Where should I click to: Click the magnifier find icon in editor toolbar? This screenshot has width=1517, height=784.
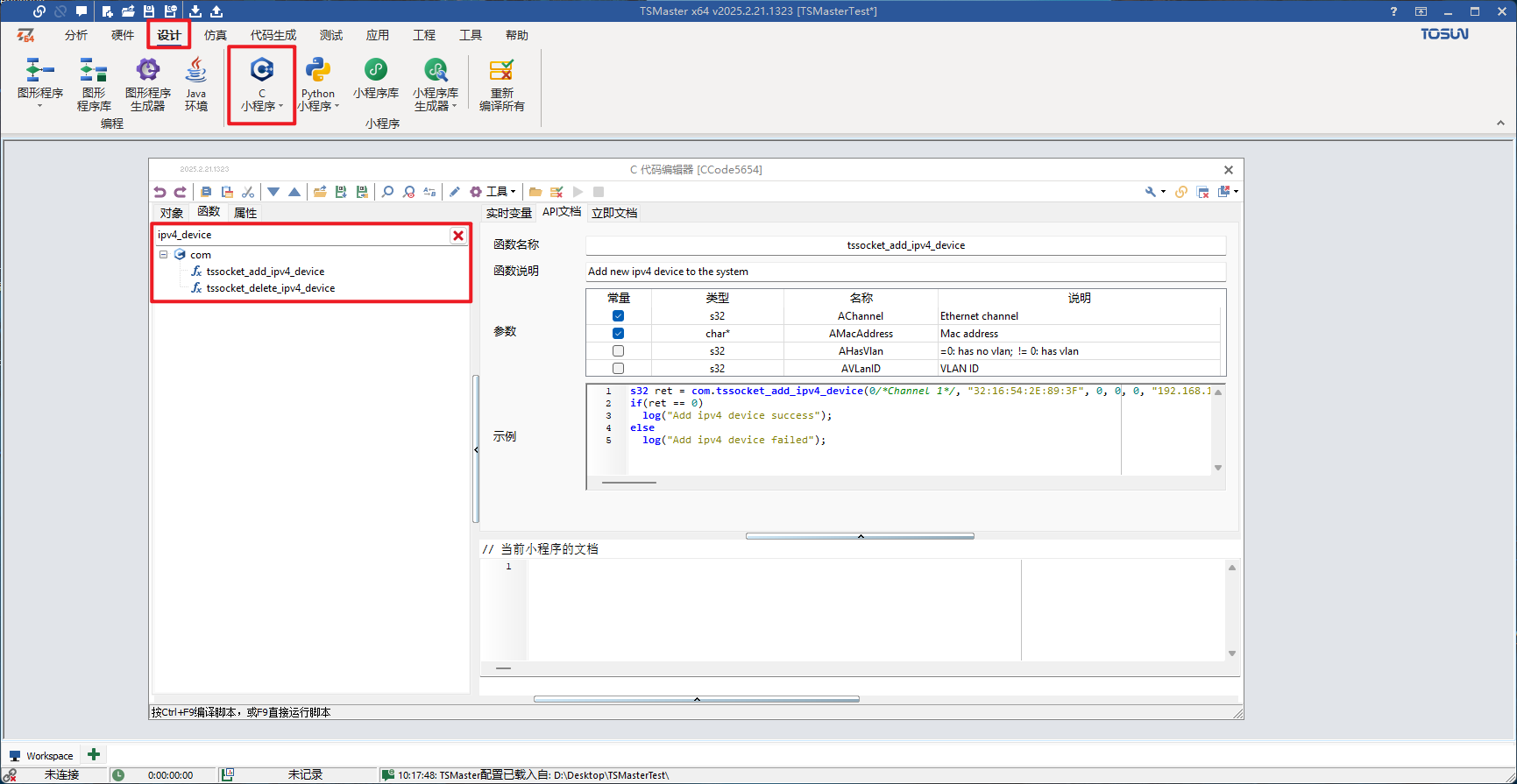coord(387,192)
